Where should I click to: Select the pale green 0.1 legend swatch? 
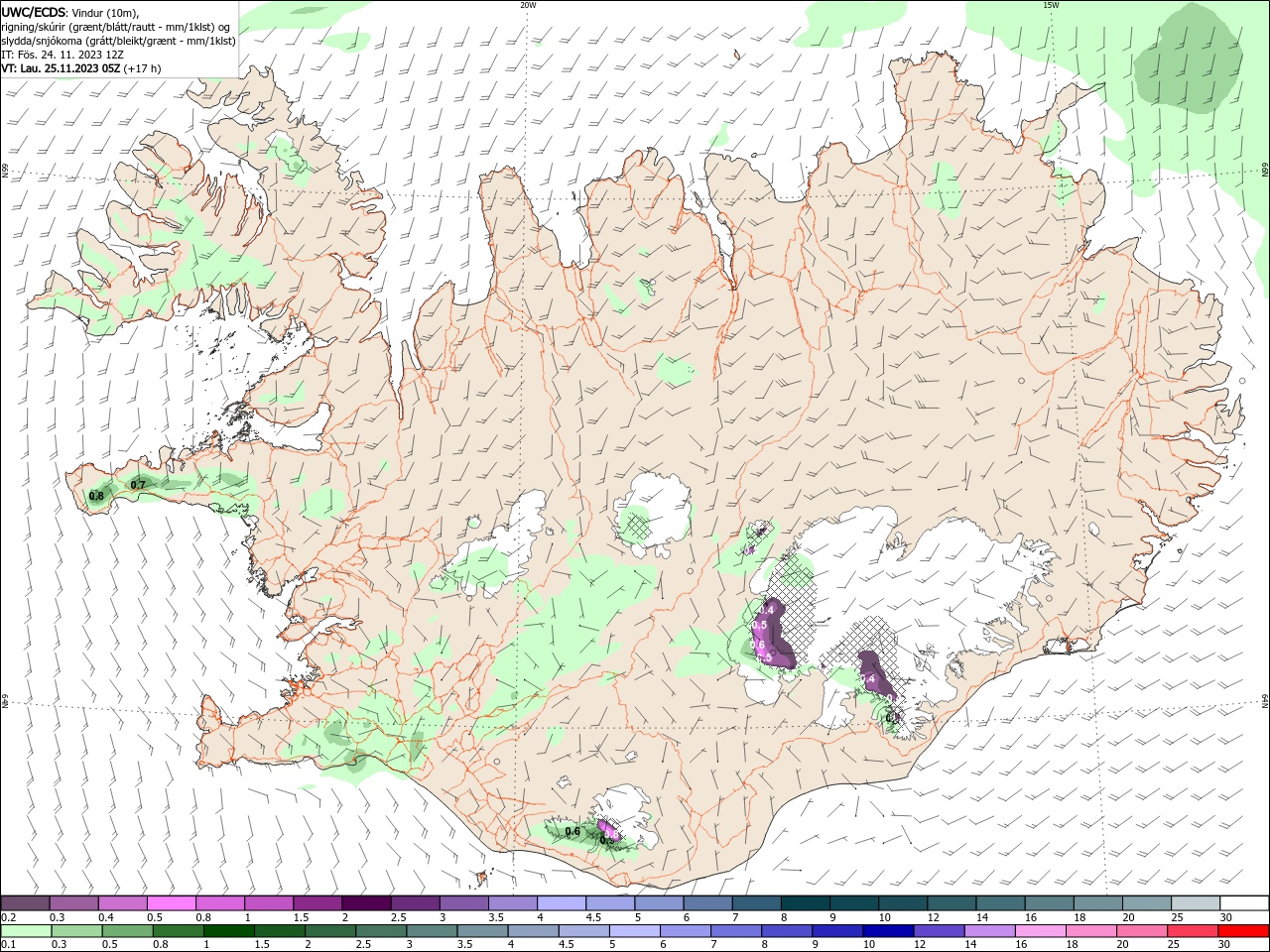(25, 931)
